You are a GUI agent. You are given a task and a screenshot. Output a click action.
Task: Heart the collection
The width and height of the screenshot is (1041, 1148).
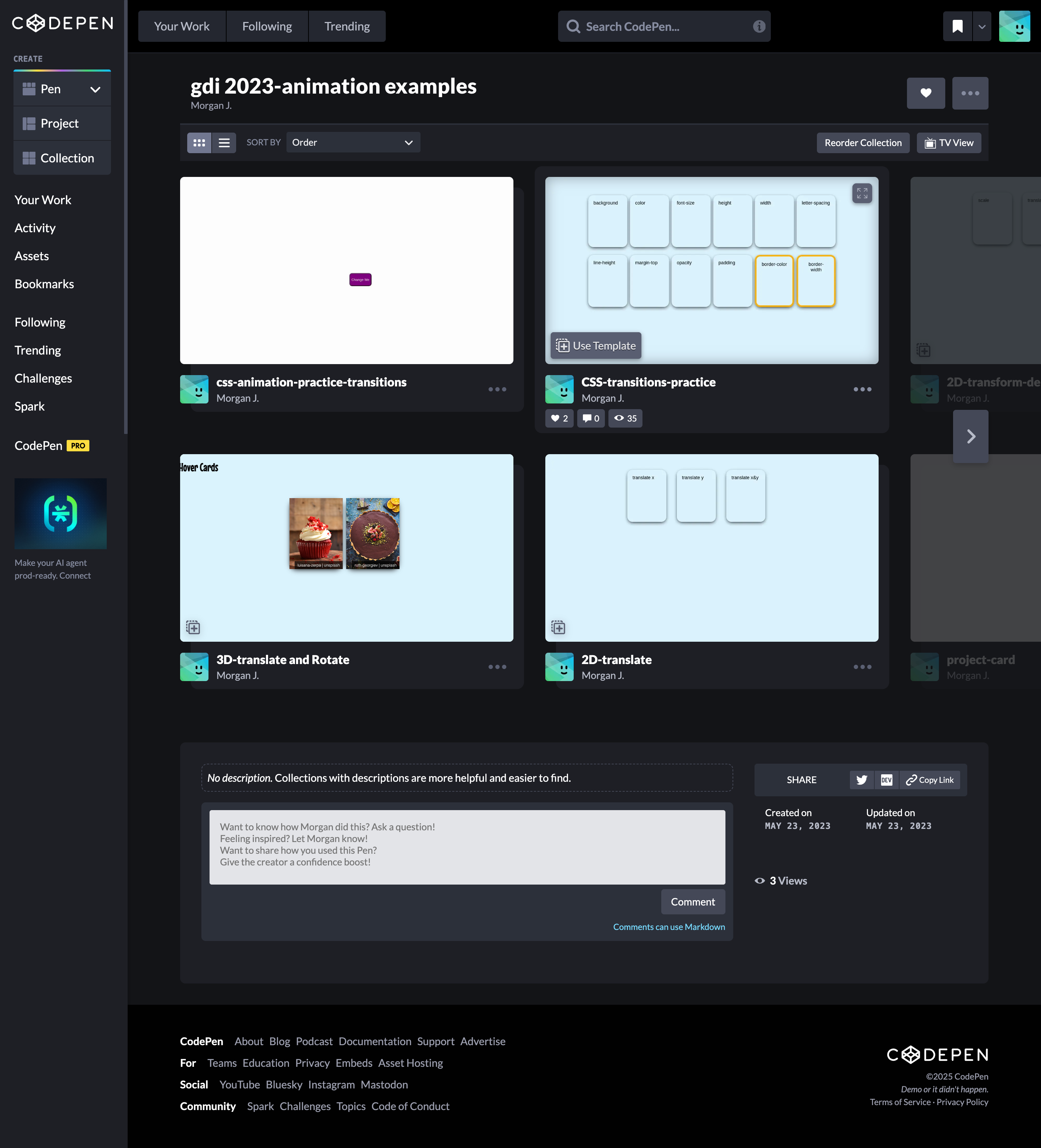(925, 93)
